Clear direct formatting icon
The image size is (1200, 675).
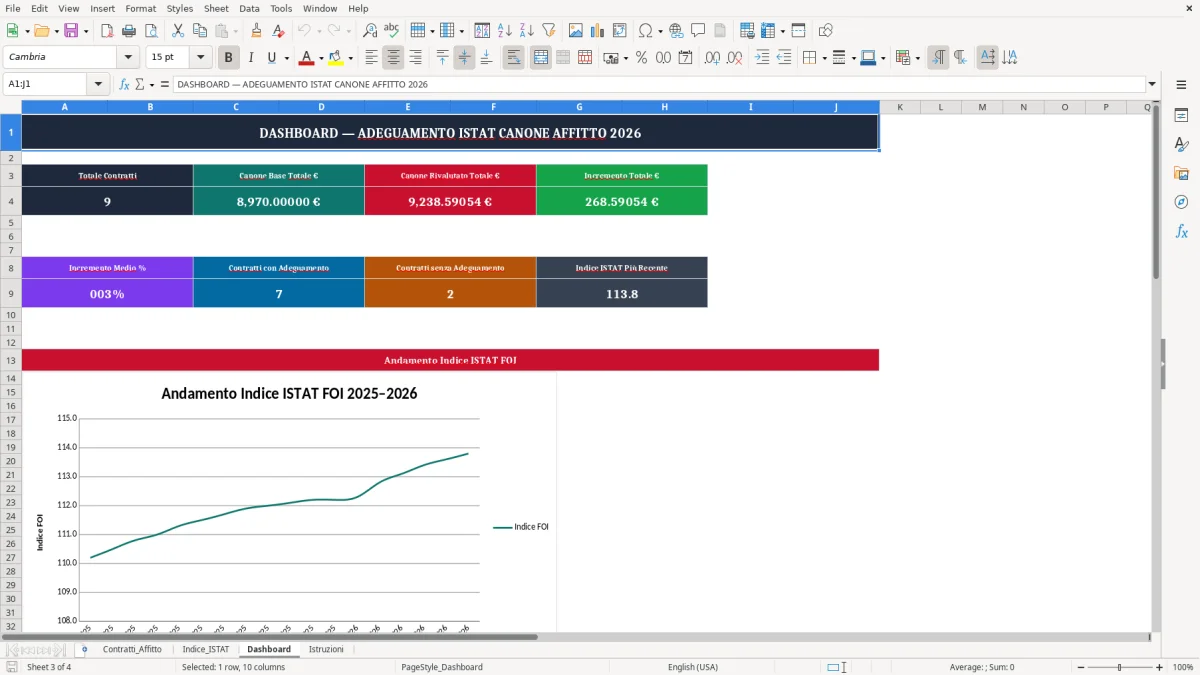279,31
